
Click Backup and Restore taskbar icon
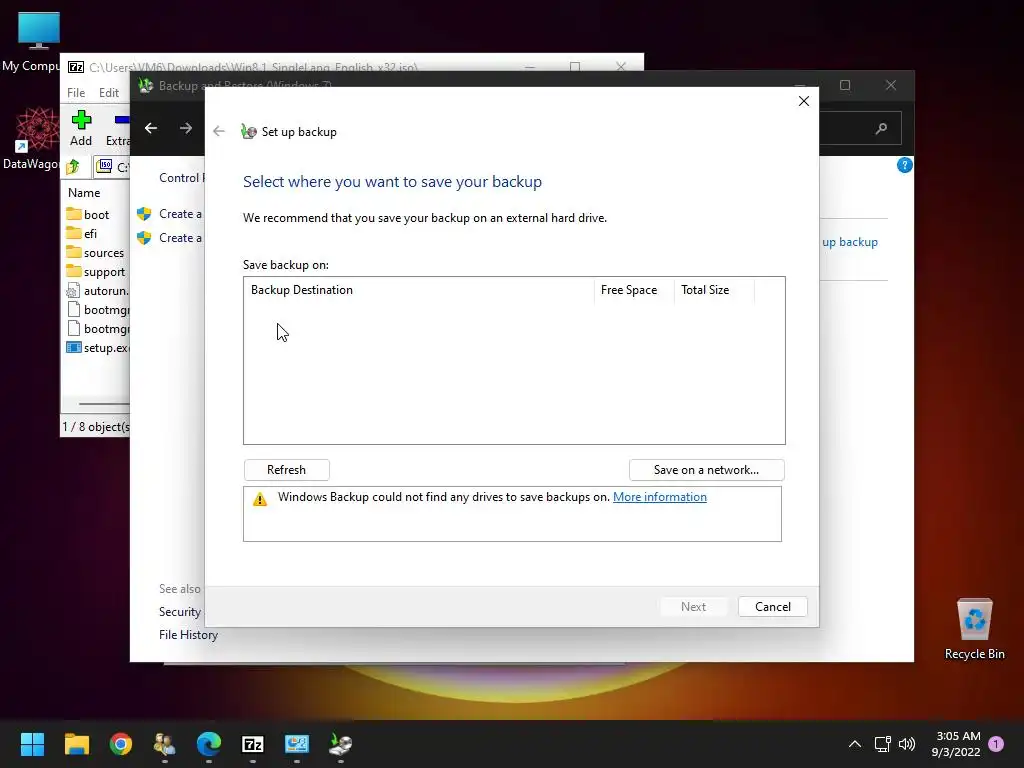pyautogui.click(x=340, y=744)
